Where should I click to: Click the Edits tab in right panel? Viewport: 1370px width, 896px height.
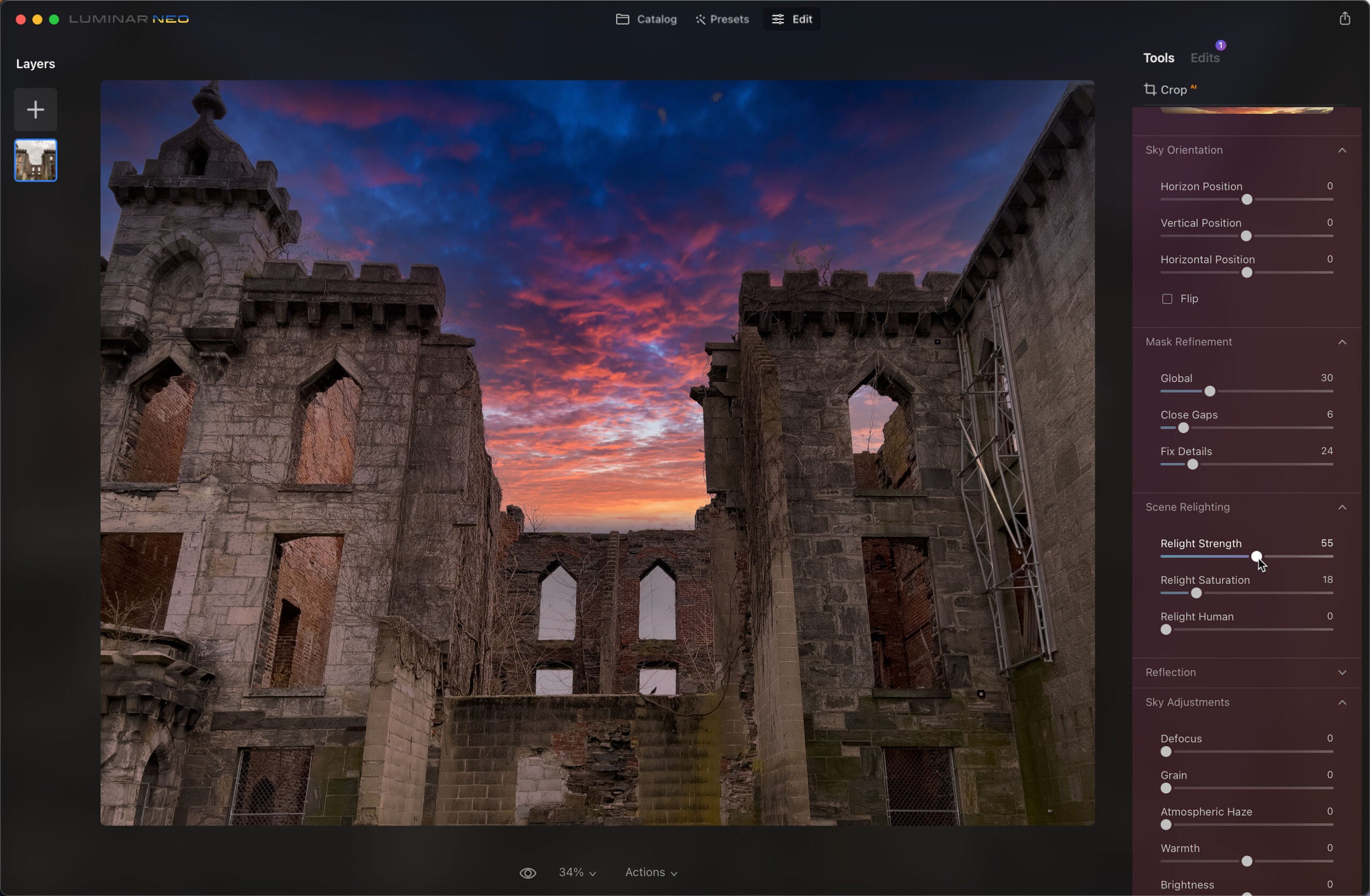[1204, 57]
